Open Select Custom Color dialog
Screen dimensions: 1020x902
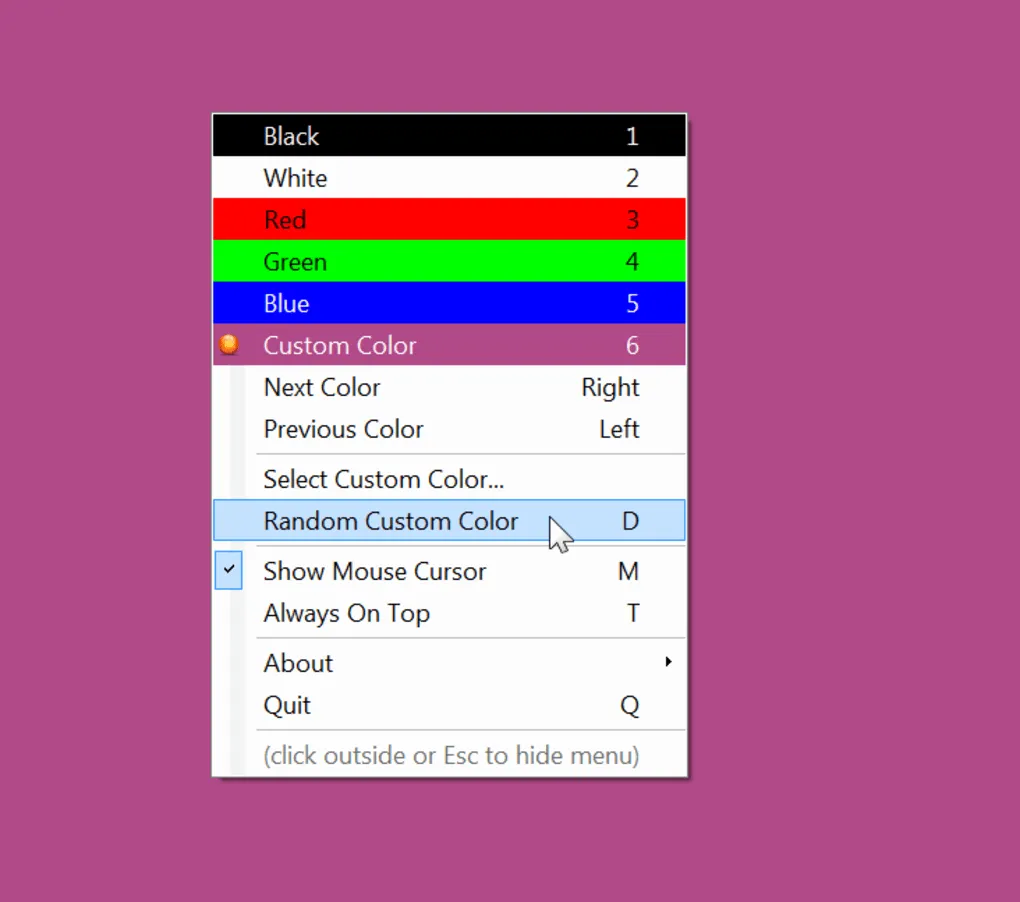(449, 479)
